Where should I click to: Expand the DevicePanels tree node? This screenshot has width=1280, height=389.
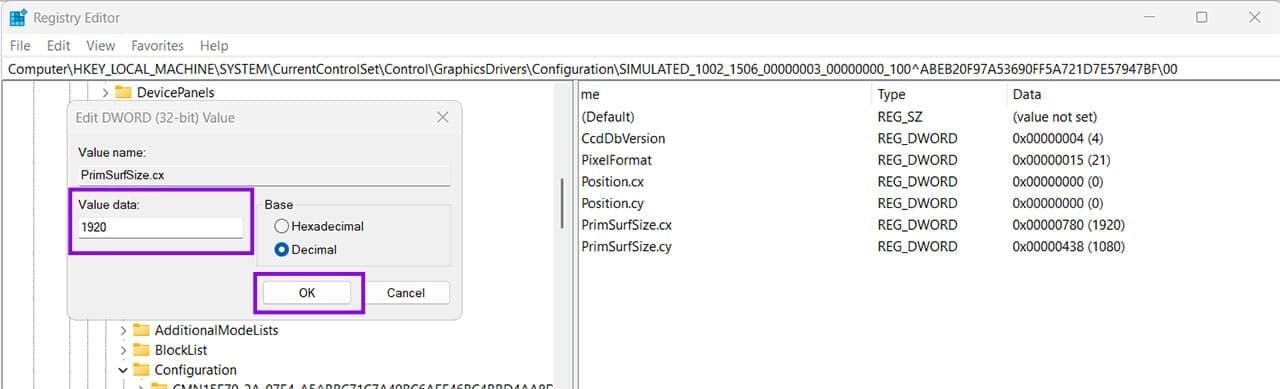pos(106,92)
